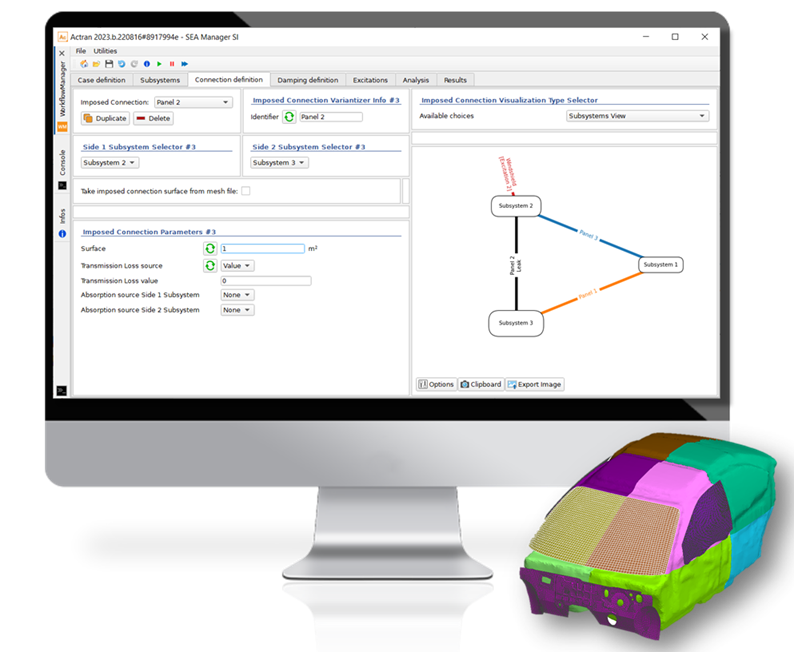Open the Analysis tab
794x652 pixels.
(x=416, y=80)
